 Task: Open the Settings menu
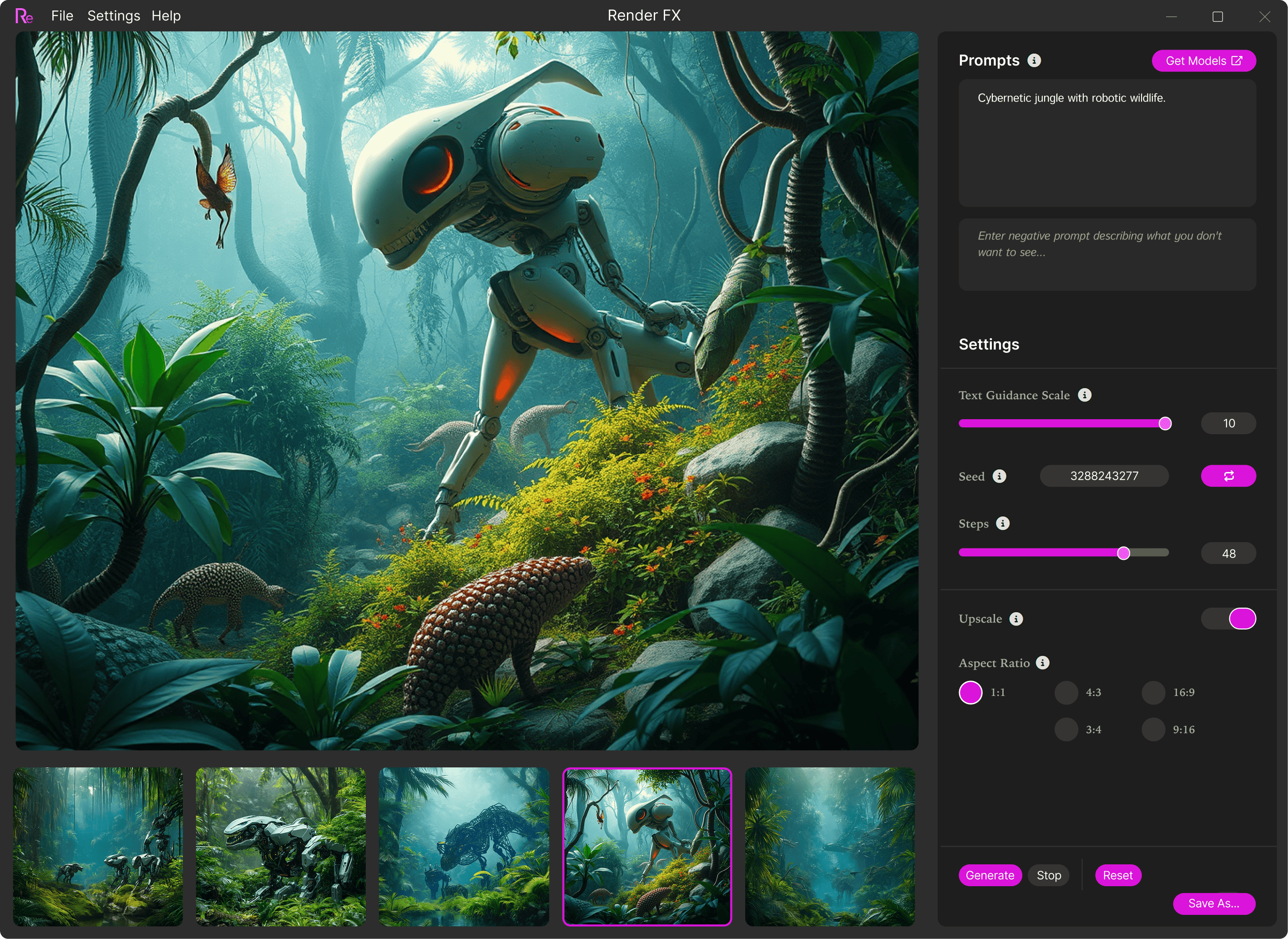(114, 16)
